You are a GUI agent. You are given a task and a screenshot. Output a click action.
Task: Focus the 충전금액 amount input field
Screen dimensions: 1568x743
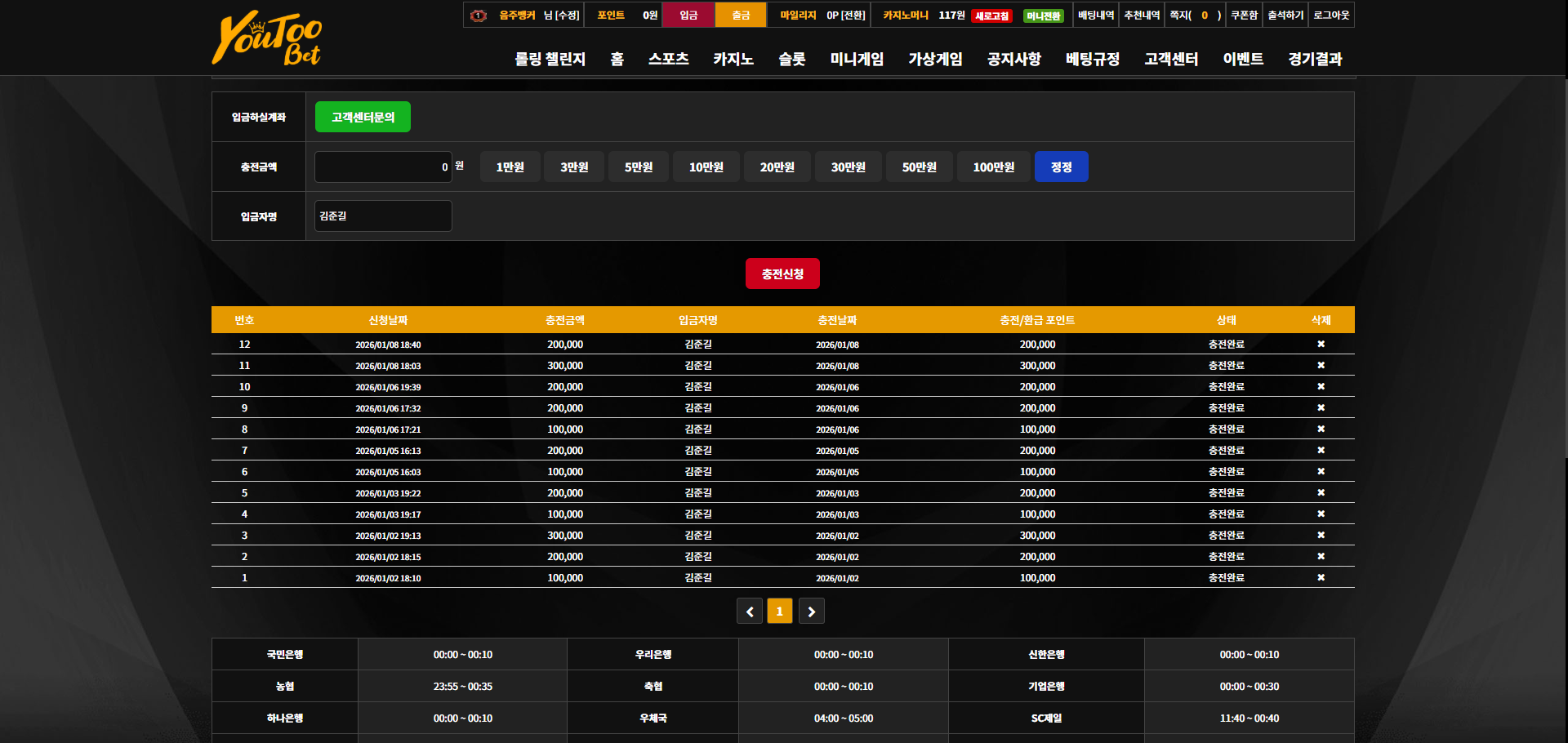click(383, 167)
